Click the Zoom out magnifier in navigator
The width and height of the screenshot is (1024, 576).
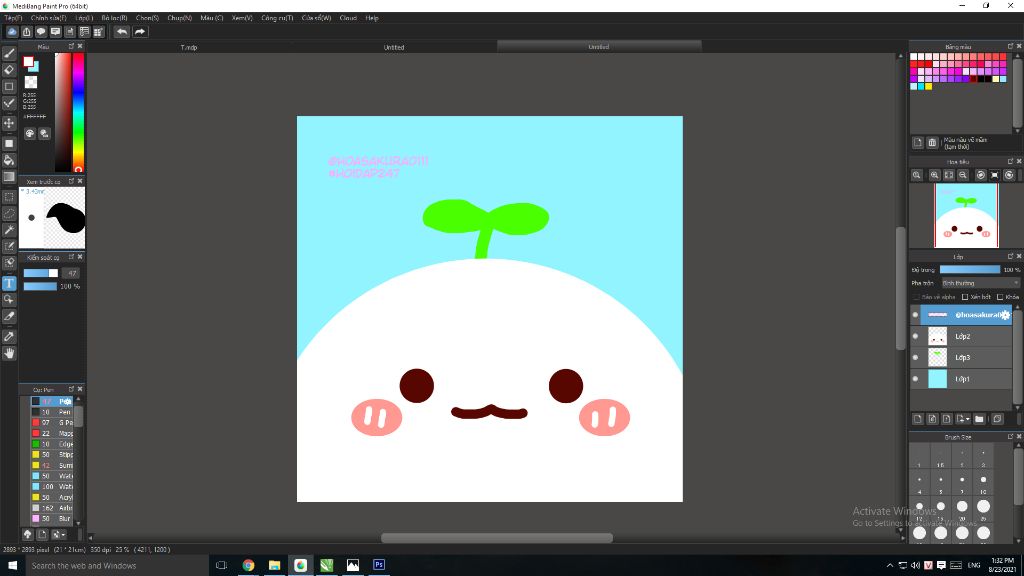click(963, 175)
